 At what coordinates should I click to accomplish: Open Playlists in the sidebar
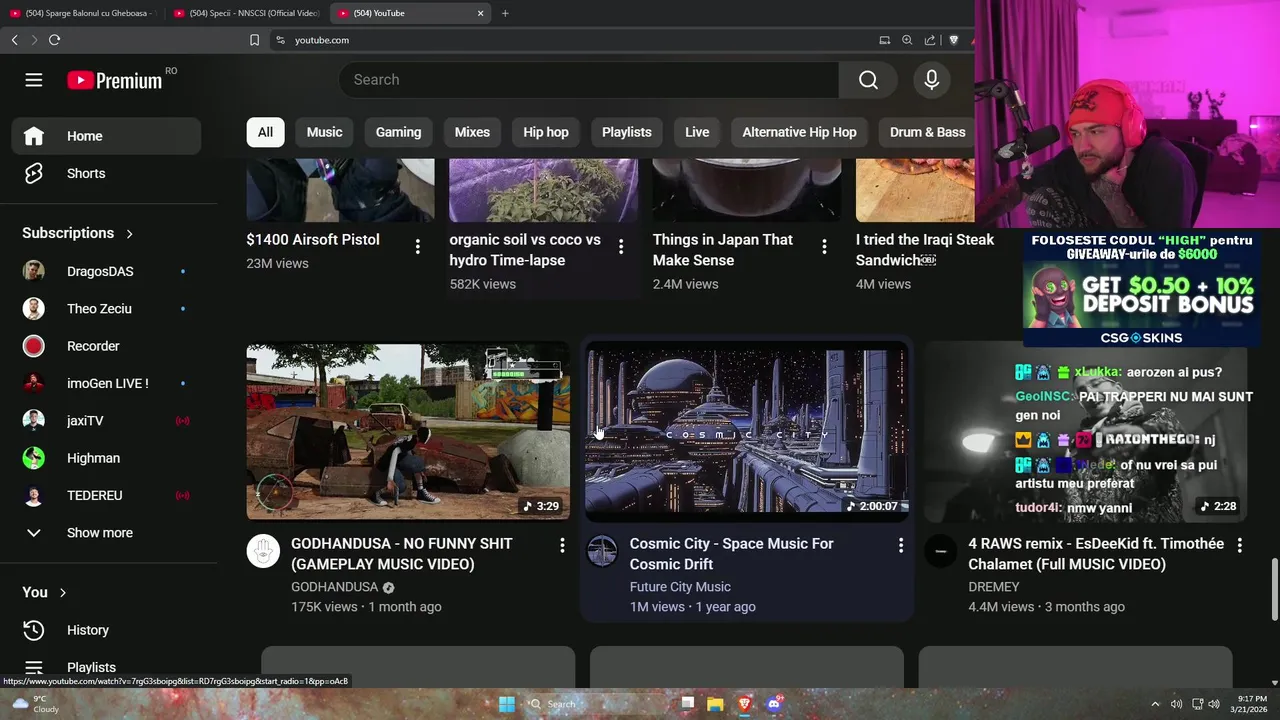[106, 667]
